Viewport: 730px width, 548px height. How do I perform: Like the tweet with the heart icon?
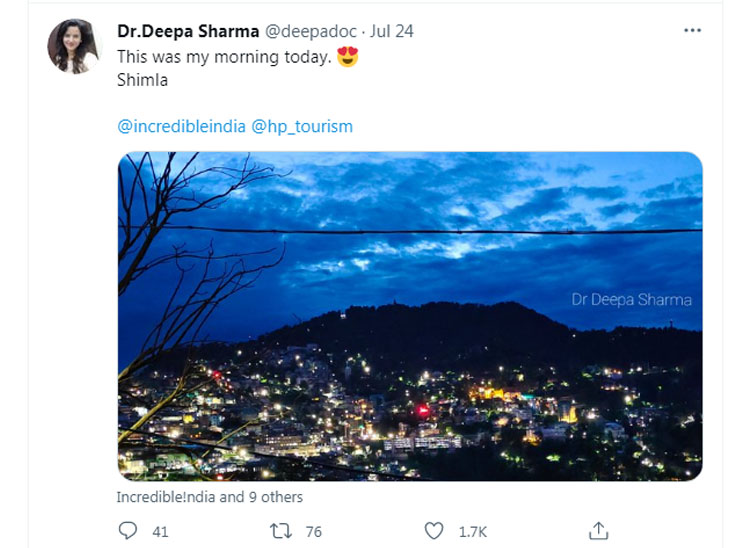point(434,531)
